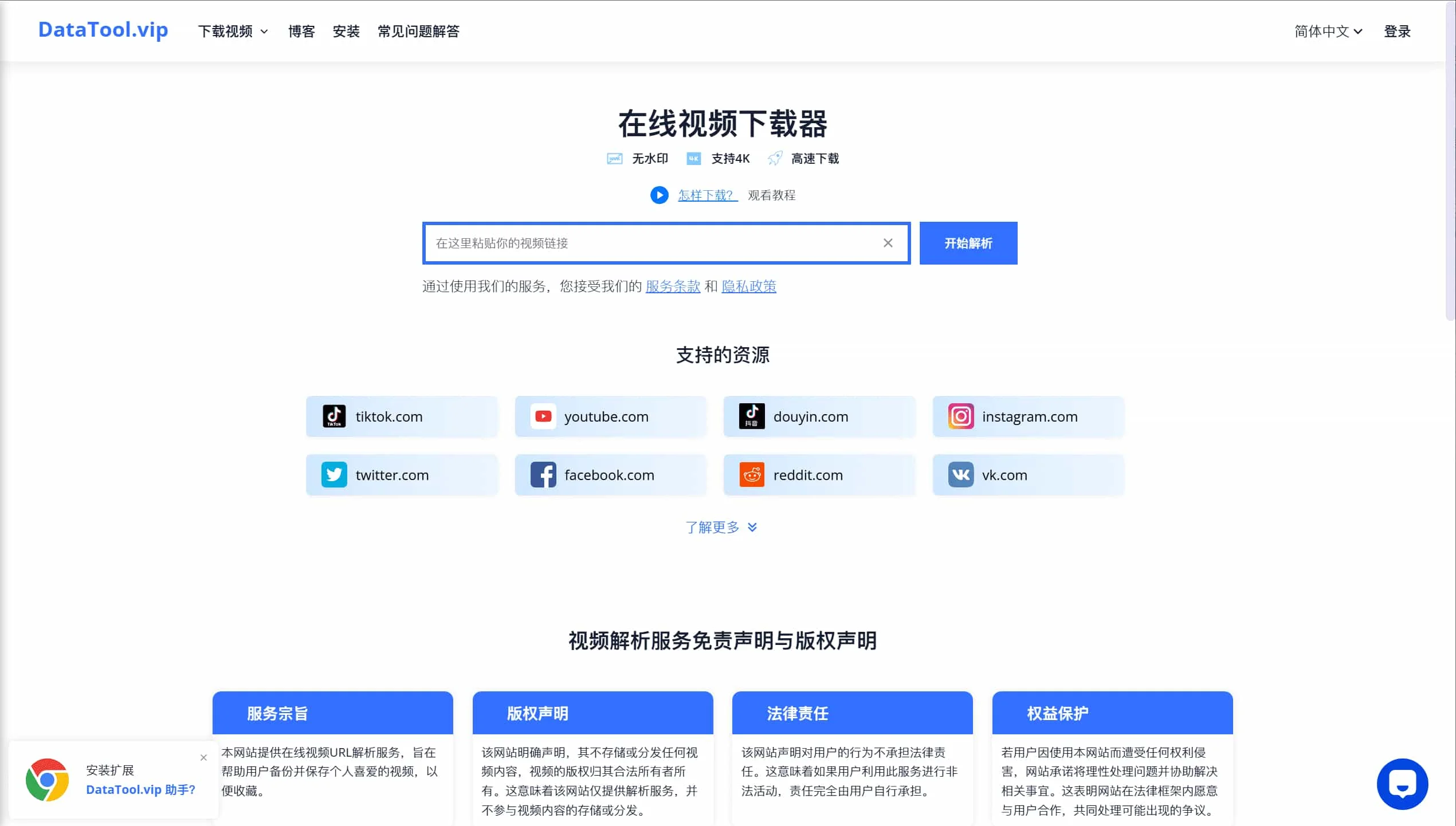
Task: Select the facebook.com text label
Action: (x=609, y=475)
